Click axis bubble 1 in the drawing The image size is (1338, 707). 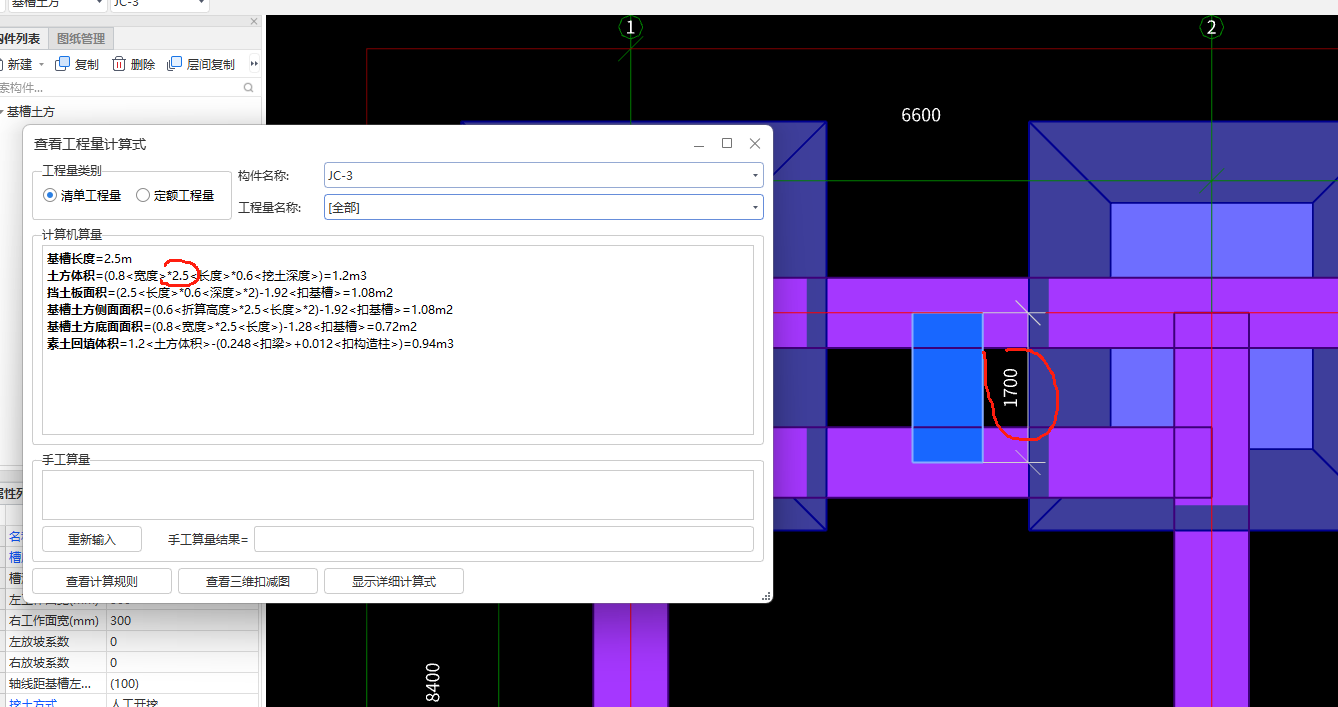630,28
